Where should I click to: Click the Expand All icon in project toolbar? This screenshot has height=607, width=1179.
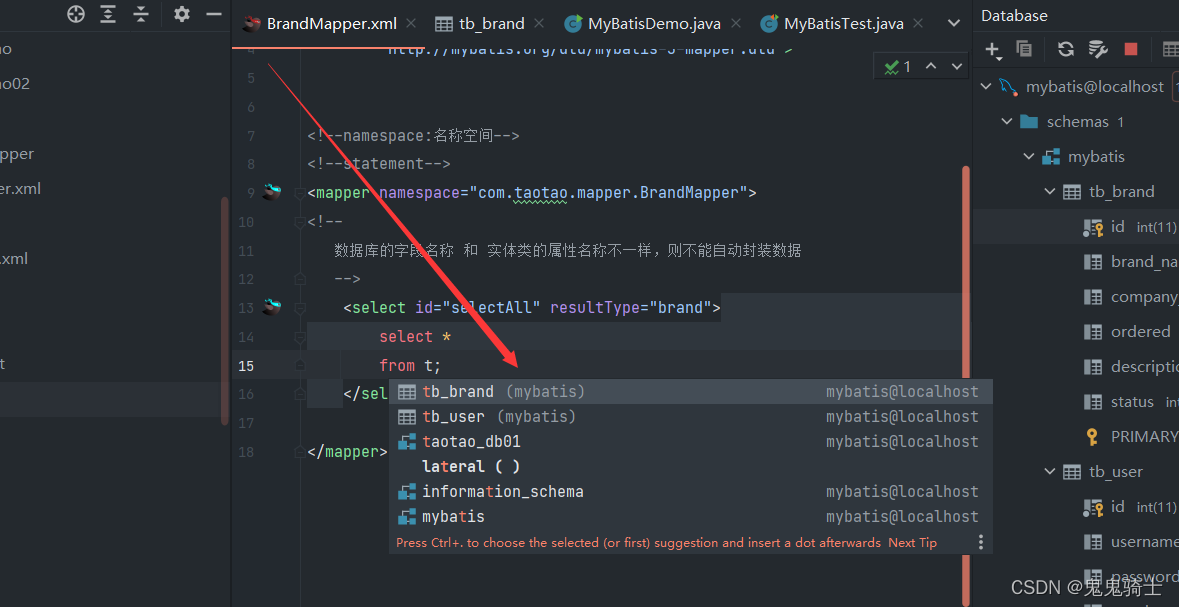point(108,14)
